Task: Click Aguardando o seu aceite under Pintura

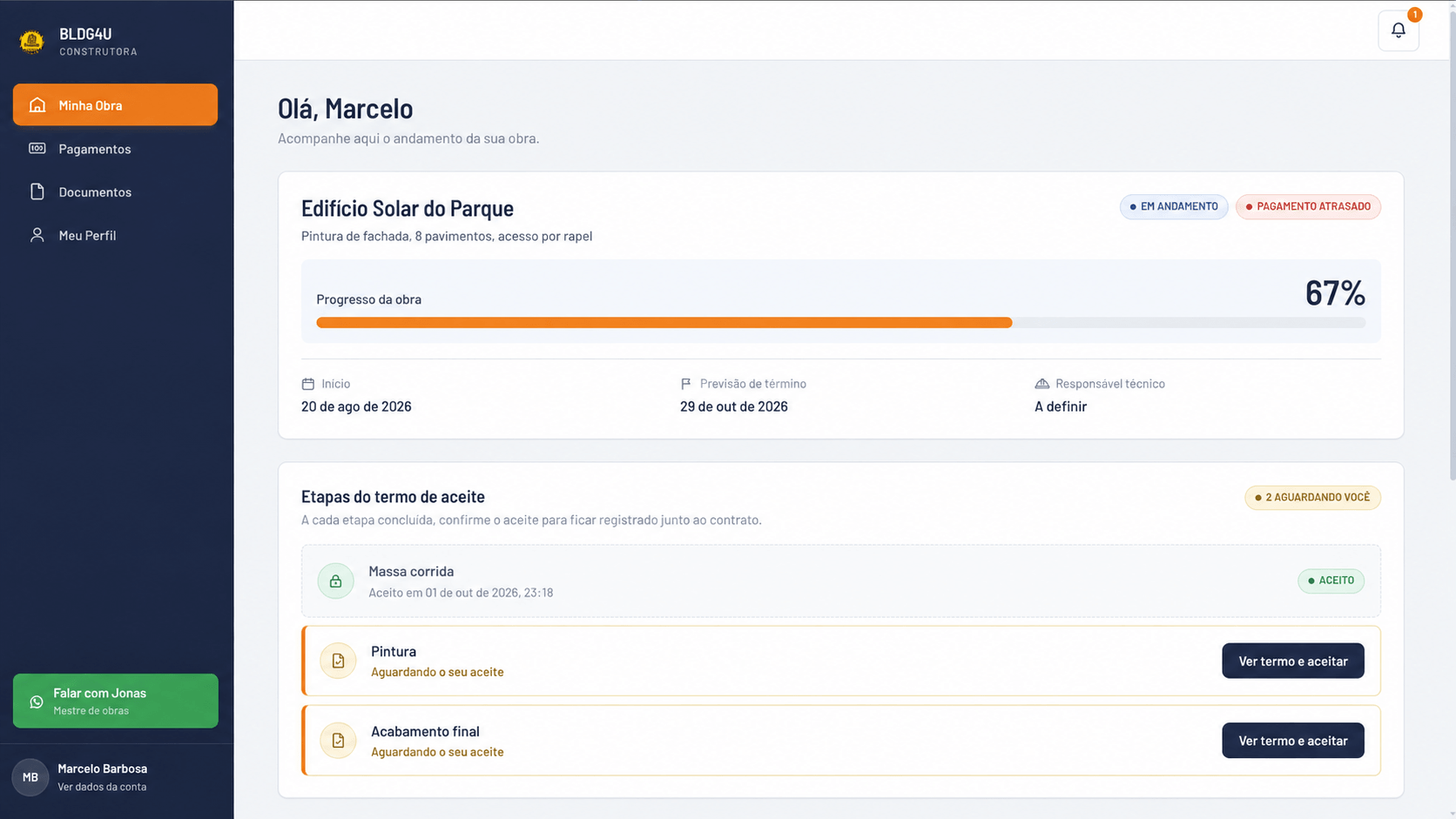Action: point(437,672)
